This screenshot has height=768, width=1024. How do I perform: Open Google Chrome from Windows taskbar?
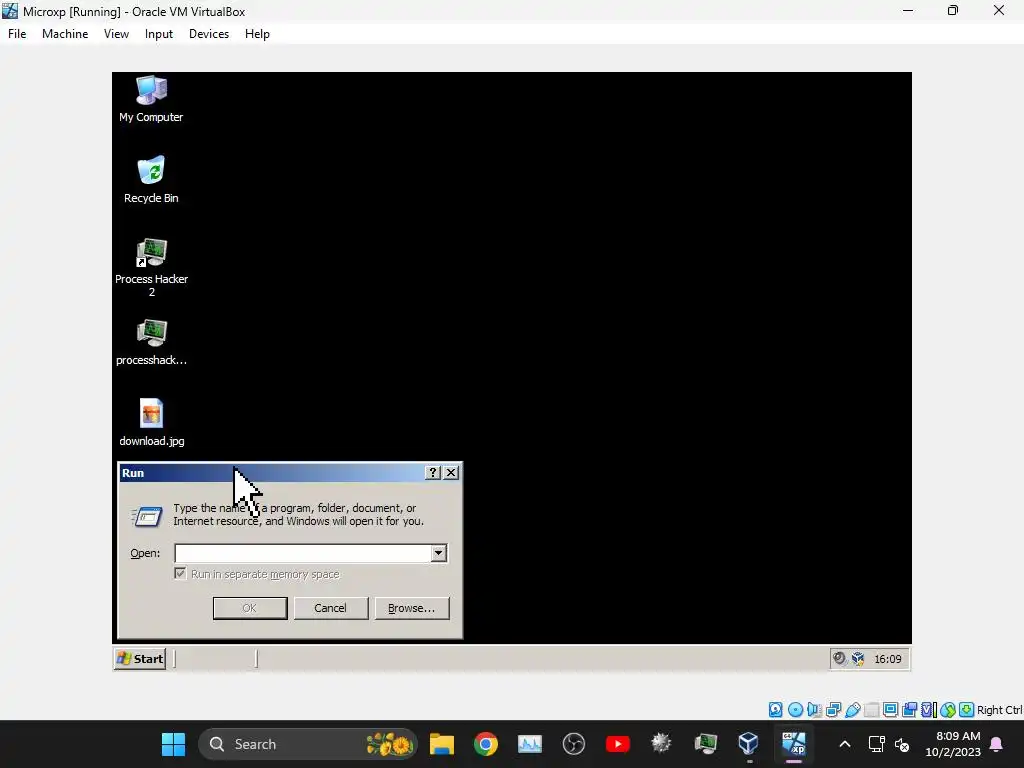click(x=485, y=744)
